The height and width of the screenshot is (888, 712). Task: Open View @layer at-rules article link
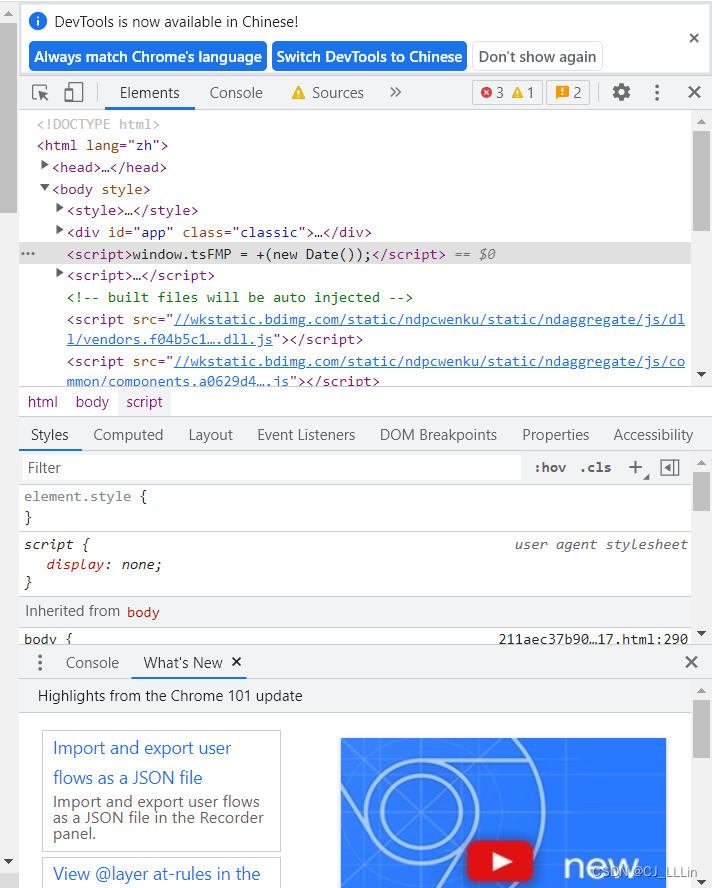[157, 874]
